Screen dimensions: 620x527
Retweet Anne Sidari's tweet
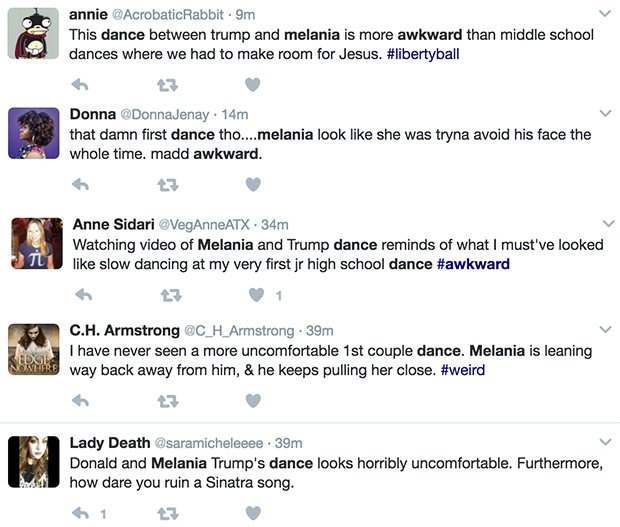170,295
